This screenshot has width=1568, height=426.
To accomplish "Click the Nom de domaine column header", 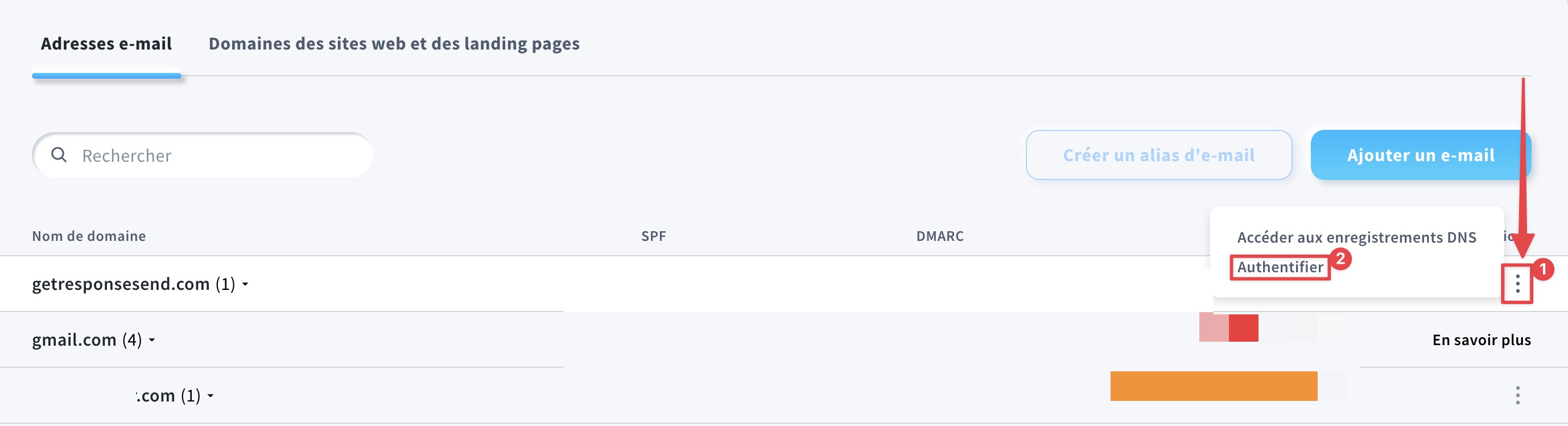I will click(89, 236).
